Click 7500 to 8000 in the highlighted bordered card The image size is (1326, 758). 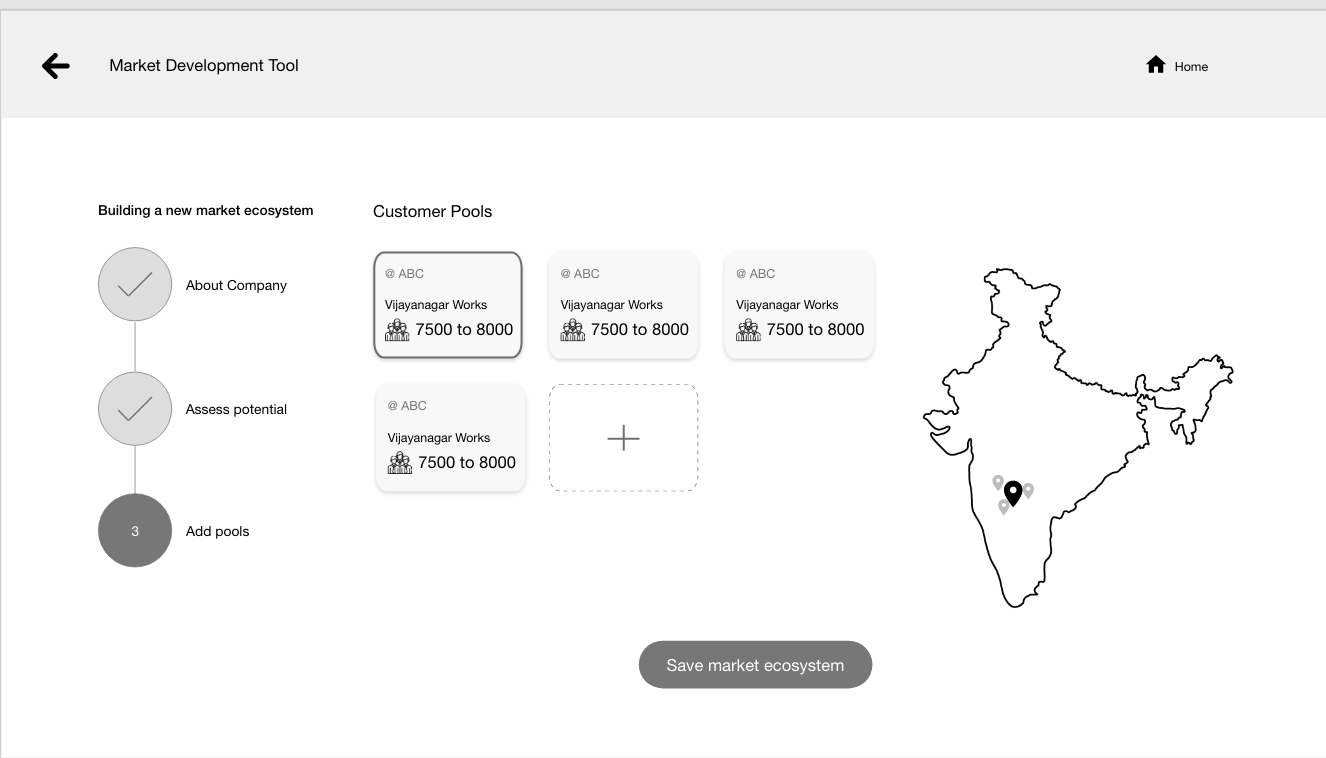464,329
